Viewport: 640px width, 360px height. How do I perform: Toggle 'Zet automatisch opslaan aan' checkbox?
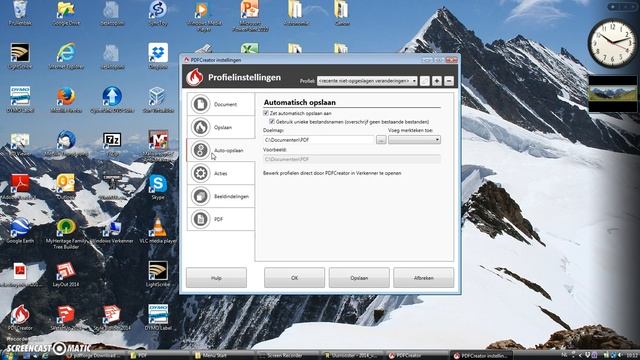[266, 113]
